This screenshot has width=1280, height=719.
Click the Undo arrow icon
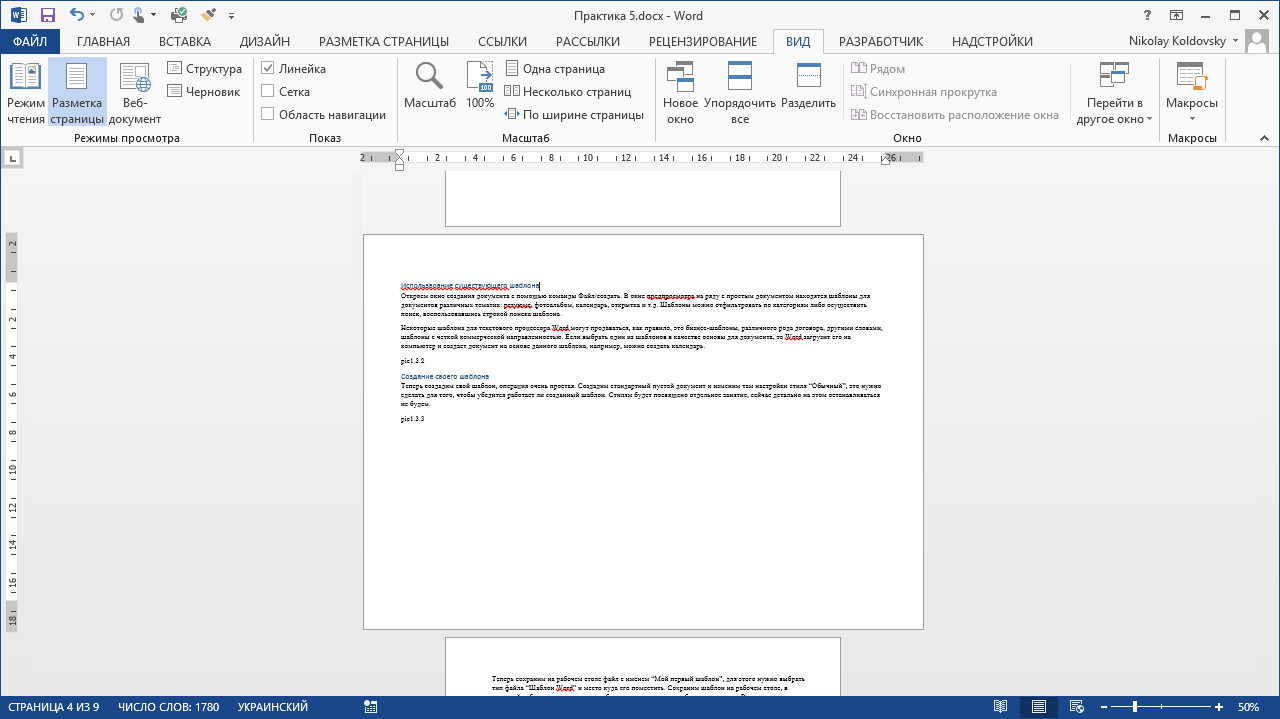76,15
